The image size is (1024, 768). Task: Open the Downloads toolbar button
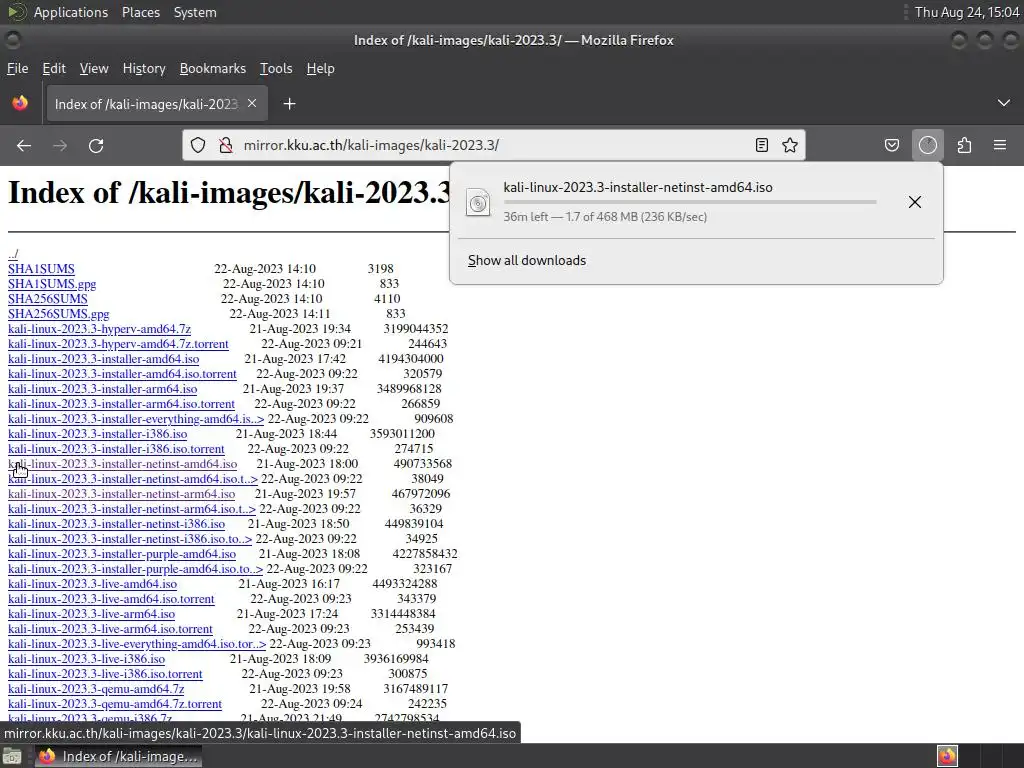pos(928,145)
